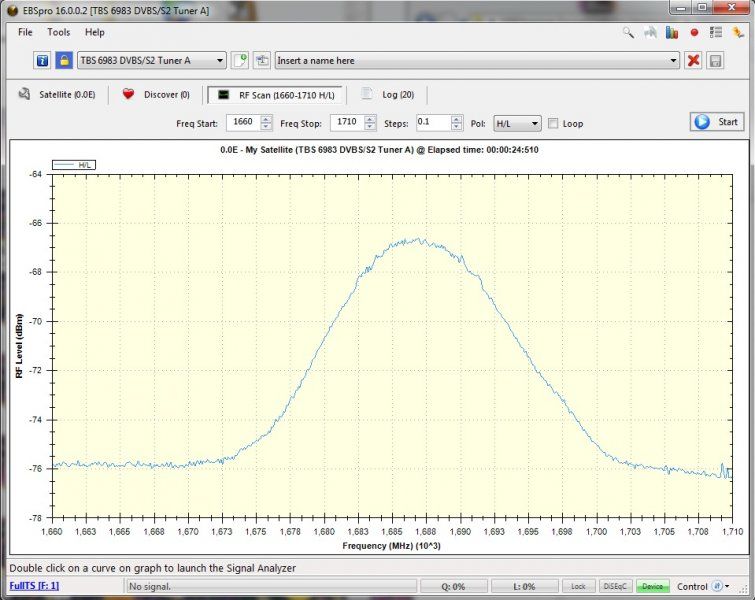Expand the 'Insert a name here' combo box
This screenshot has height=600, width=755.
[672, 61]
